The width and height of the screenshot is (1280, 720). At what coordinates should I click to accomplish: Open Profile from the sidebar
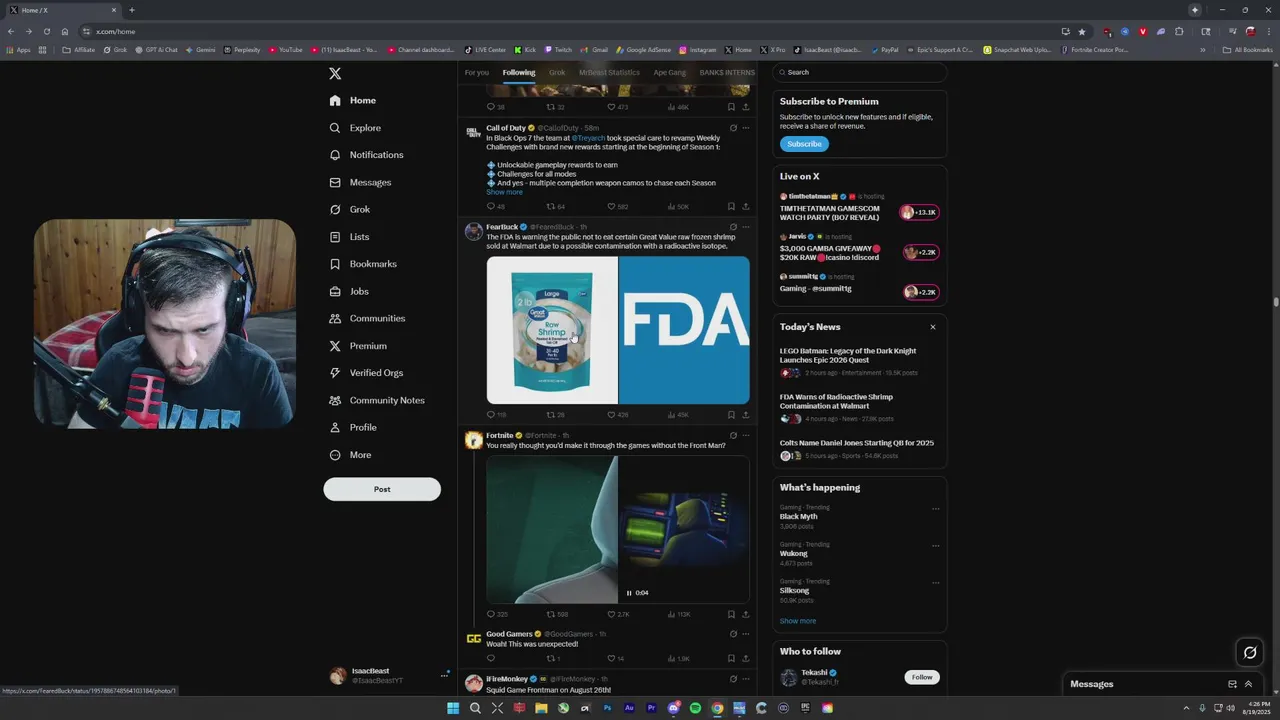(353, 427)
